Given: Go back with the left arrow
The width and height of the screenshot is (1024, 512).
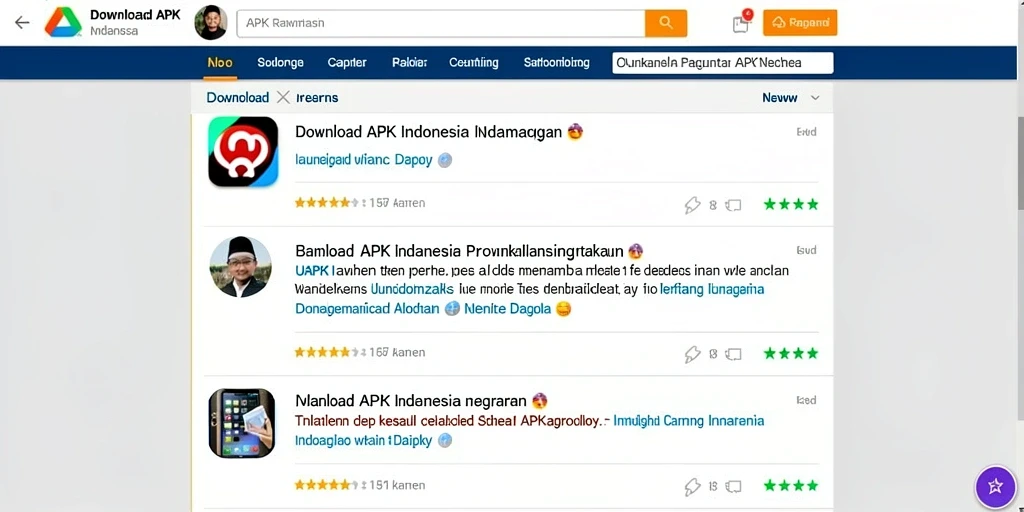Looking at the screenshot, I should pyautogui.click(x=22, y=23).
